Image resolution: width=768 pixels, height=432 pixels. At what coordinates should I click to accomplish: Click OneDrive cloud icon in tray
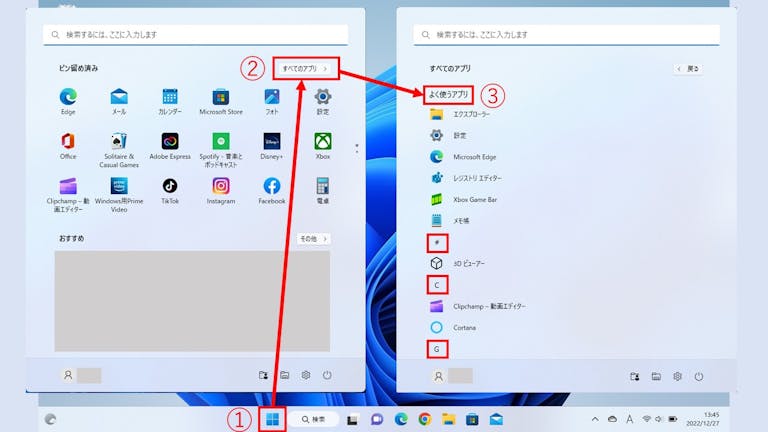(x=612, y=419)
